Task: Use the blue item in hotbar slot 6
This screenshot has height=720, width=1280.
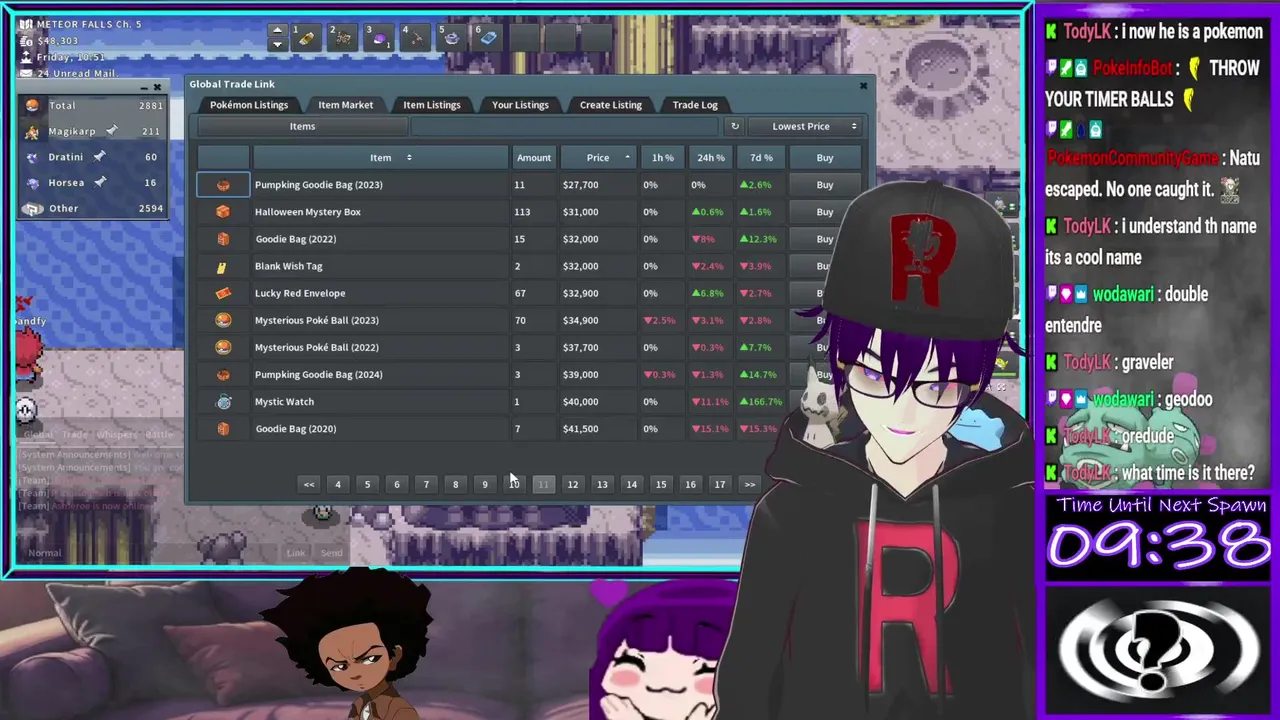Action: pos(488,38)
